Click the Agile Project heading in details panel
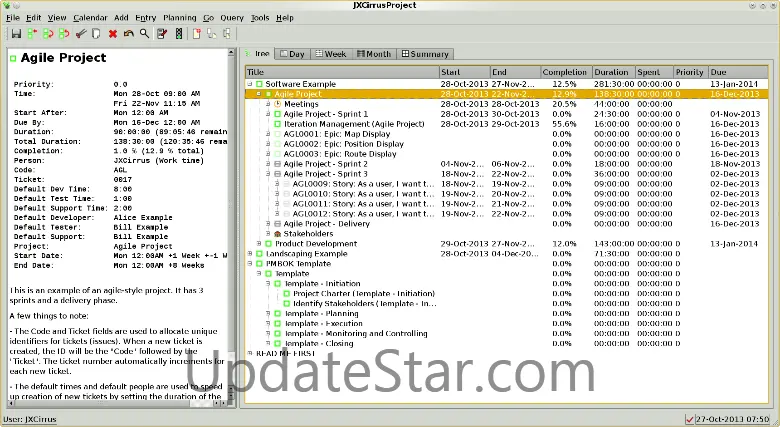This screenshot has height=427, width=780. [x=63, y=58]
